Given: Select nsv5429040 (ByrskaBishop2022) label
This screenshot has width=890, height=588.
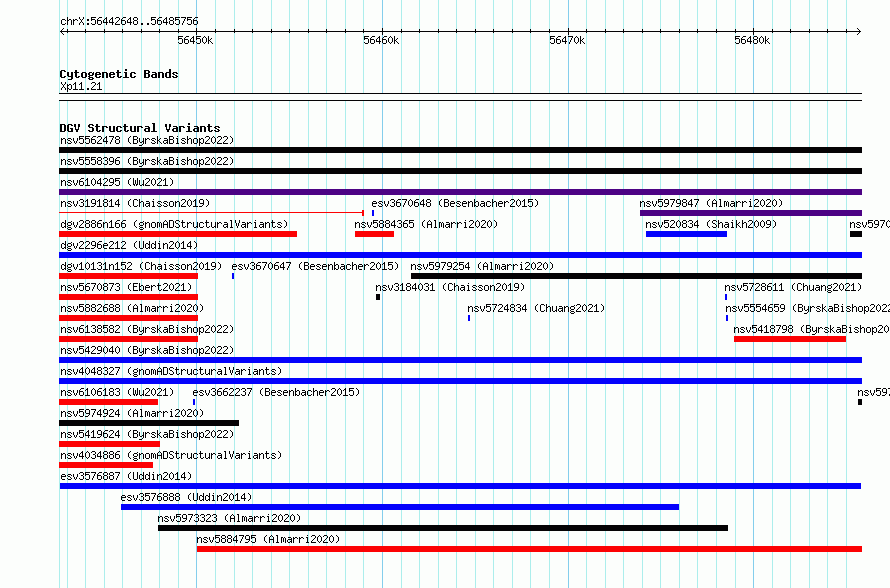Looking at the screenshot, I should (x=147, y=350).
